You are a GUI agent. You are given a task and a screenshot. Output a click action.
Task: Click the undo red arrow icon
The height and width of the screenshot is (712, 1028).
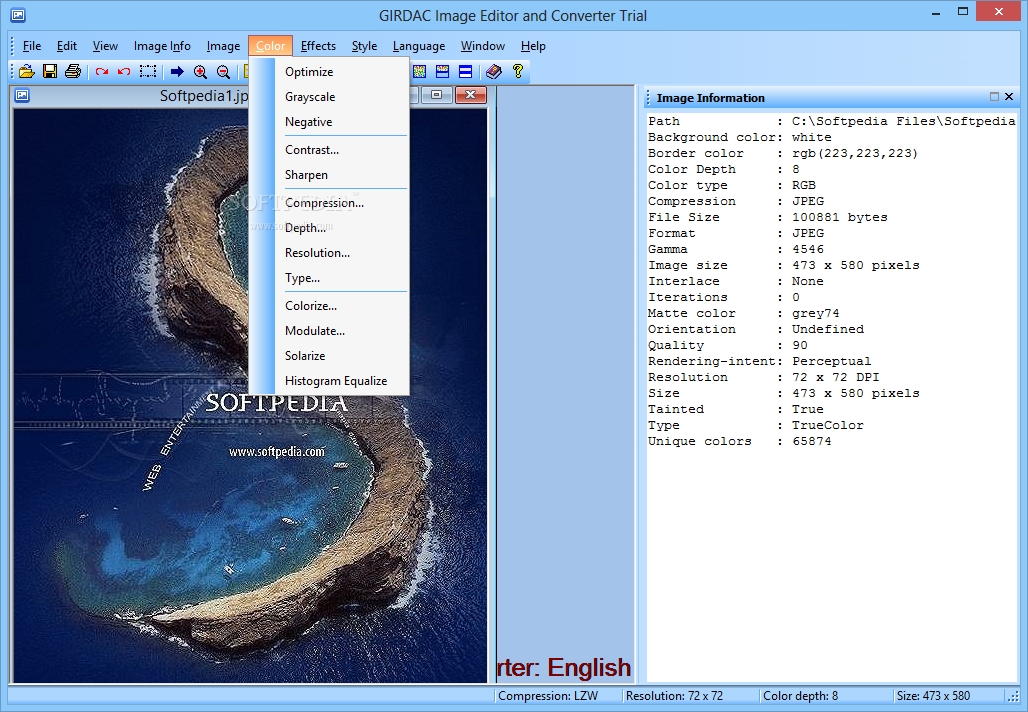(x=124, y=71)
